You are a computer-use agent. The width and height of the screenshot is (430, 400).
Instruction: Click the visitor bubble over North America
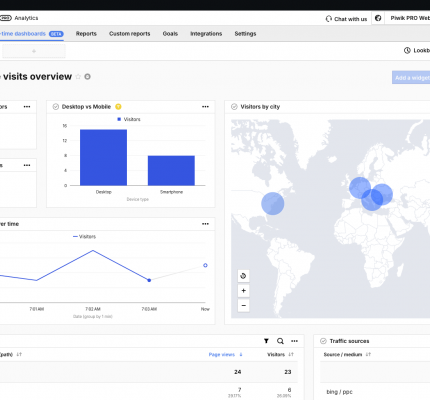coord(273,203)
